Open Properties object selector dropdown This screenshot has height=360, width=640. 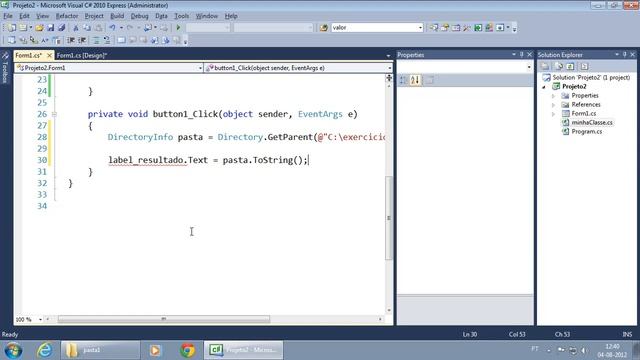click(x=529, y=67)
